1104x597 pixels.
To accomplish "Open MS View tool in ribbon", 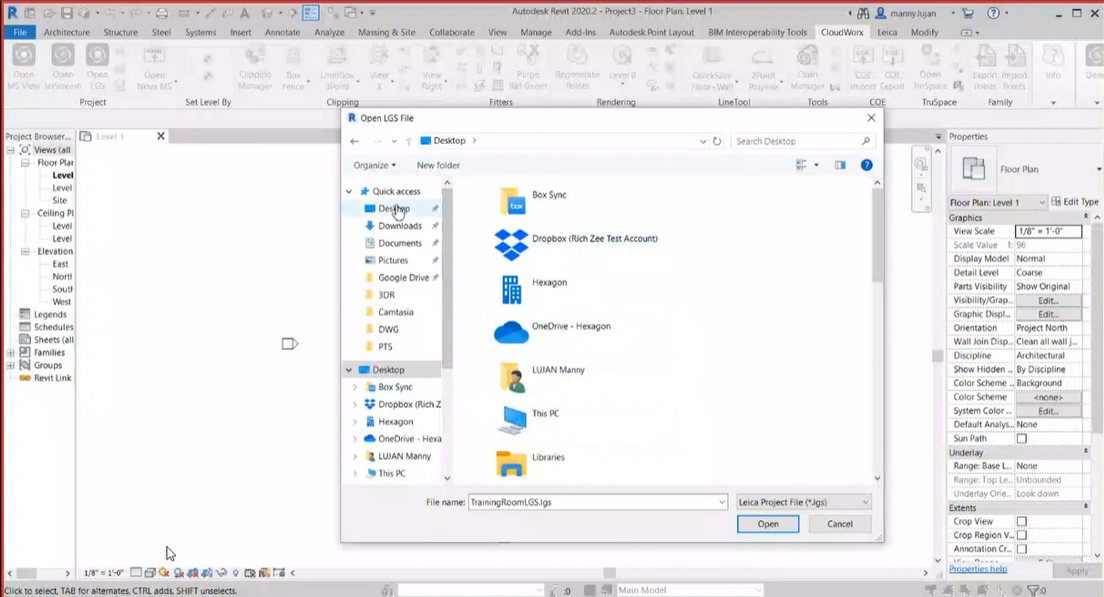I will point(23,67).
